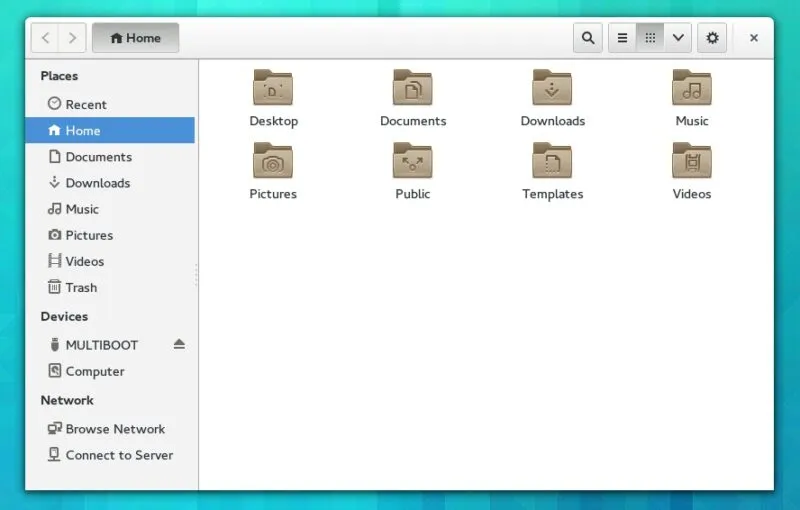This screenshot has width=800, height=510.
Task: Open Computer in the sidebar
Action: (x=110, y=371)
